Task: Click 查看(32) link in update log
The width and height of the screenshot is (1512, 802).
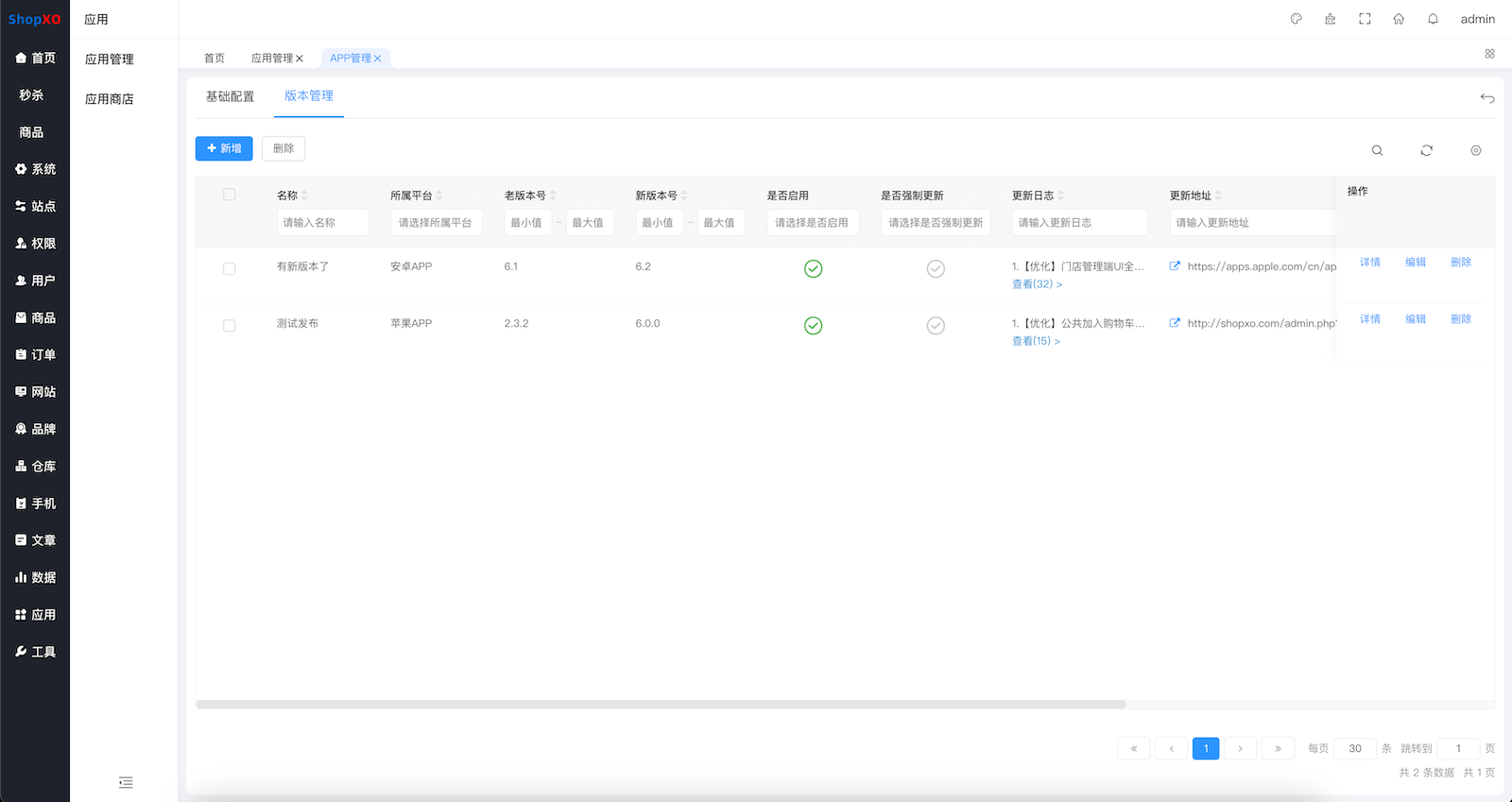Action: pyautogui.click(x=1037, y=284)
